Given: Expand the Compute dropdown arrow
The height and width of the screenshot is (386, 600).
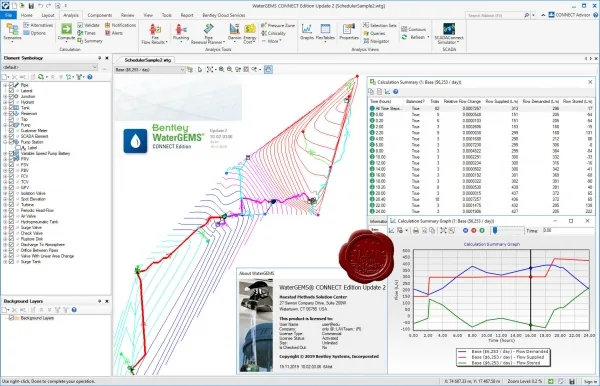Looking at the screenshot, I should (x=66, y=41).
